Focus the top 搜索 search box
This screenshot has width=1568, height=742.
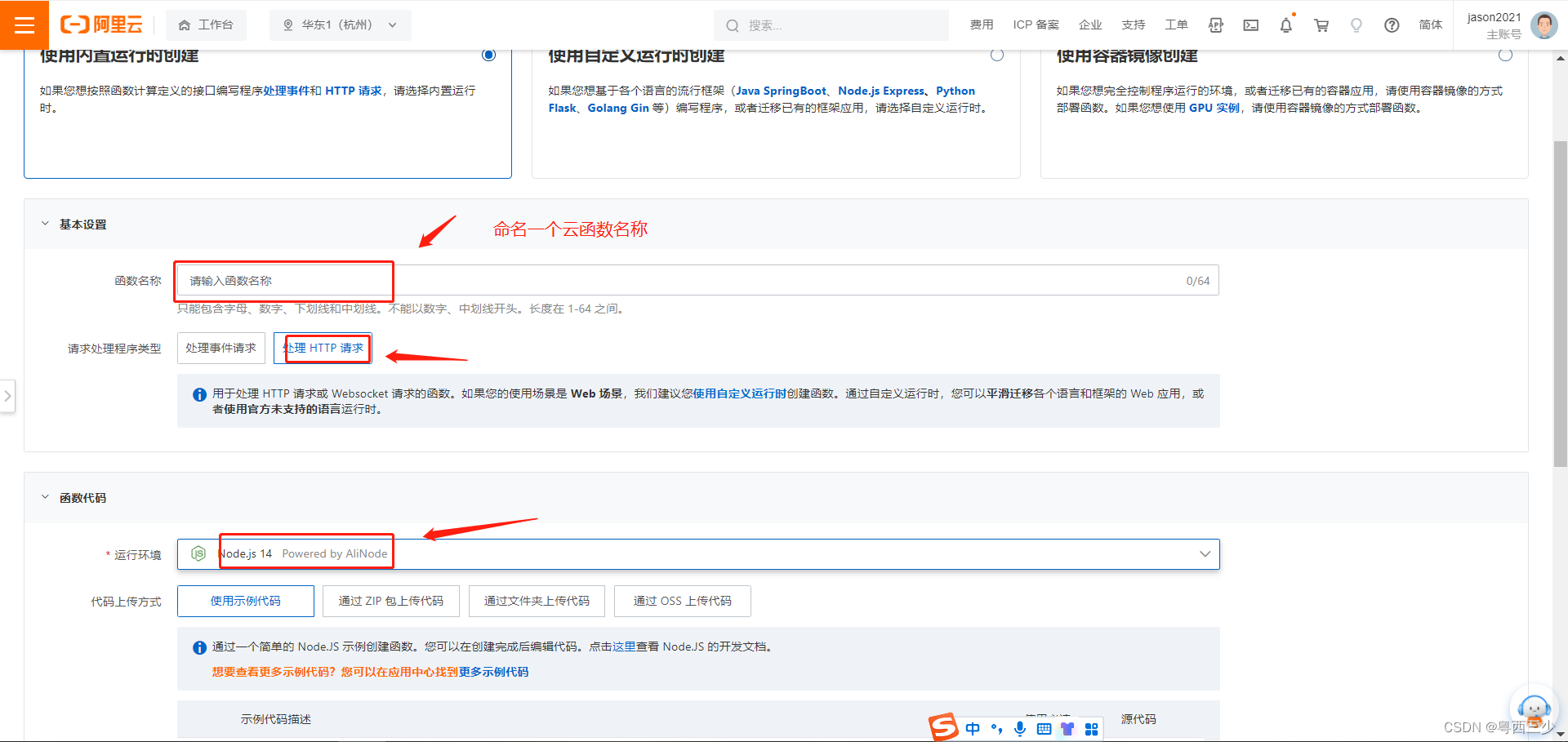831,25
